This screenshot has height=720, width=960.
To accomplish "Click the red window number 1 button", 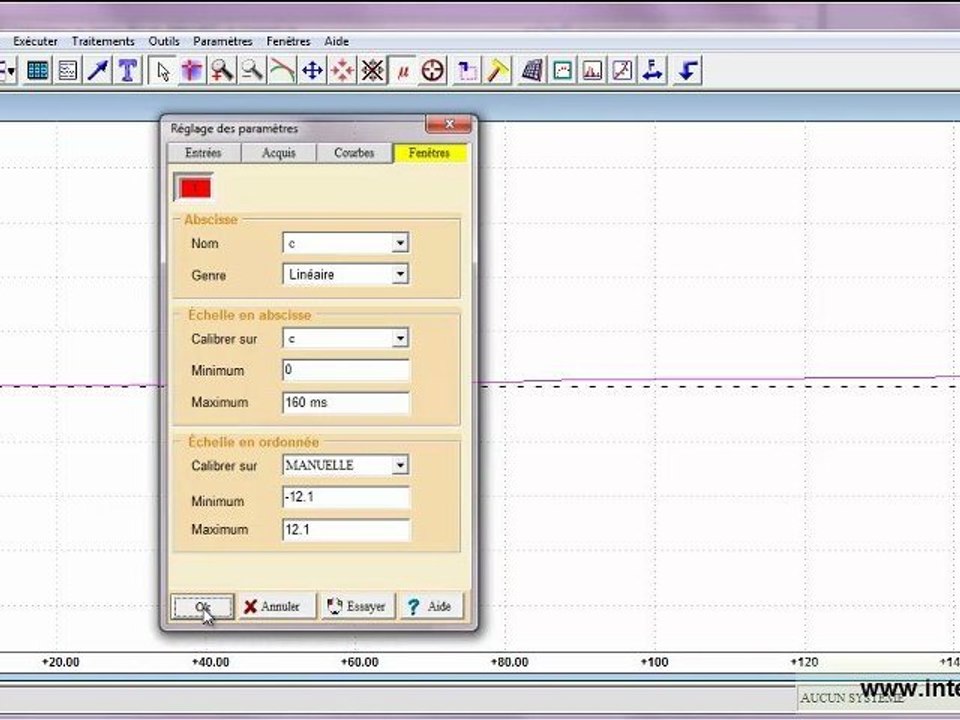I will pos(195,188).
